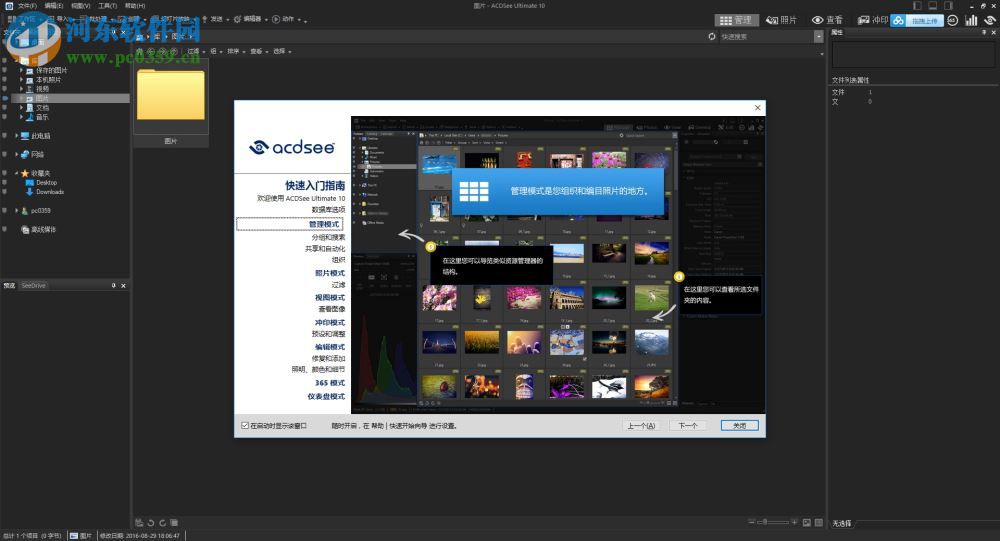Close the preview panel in left sidebar
The height and width of the screenshot is (541, 1000).
123,286
